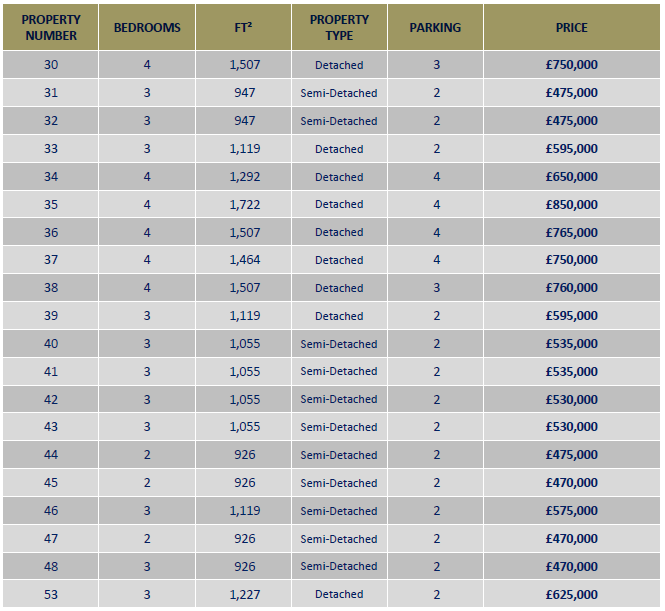Select the BEDROOMS column header

[147, 27]
